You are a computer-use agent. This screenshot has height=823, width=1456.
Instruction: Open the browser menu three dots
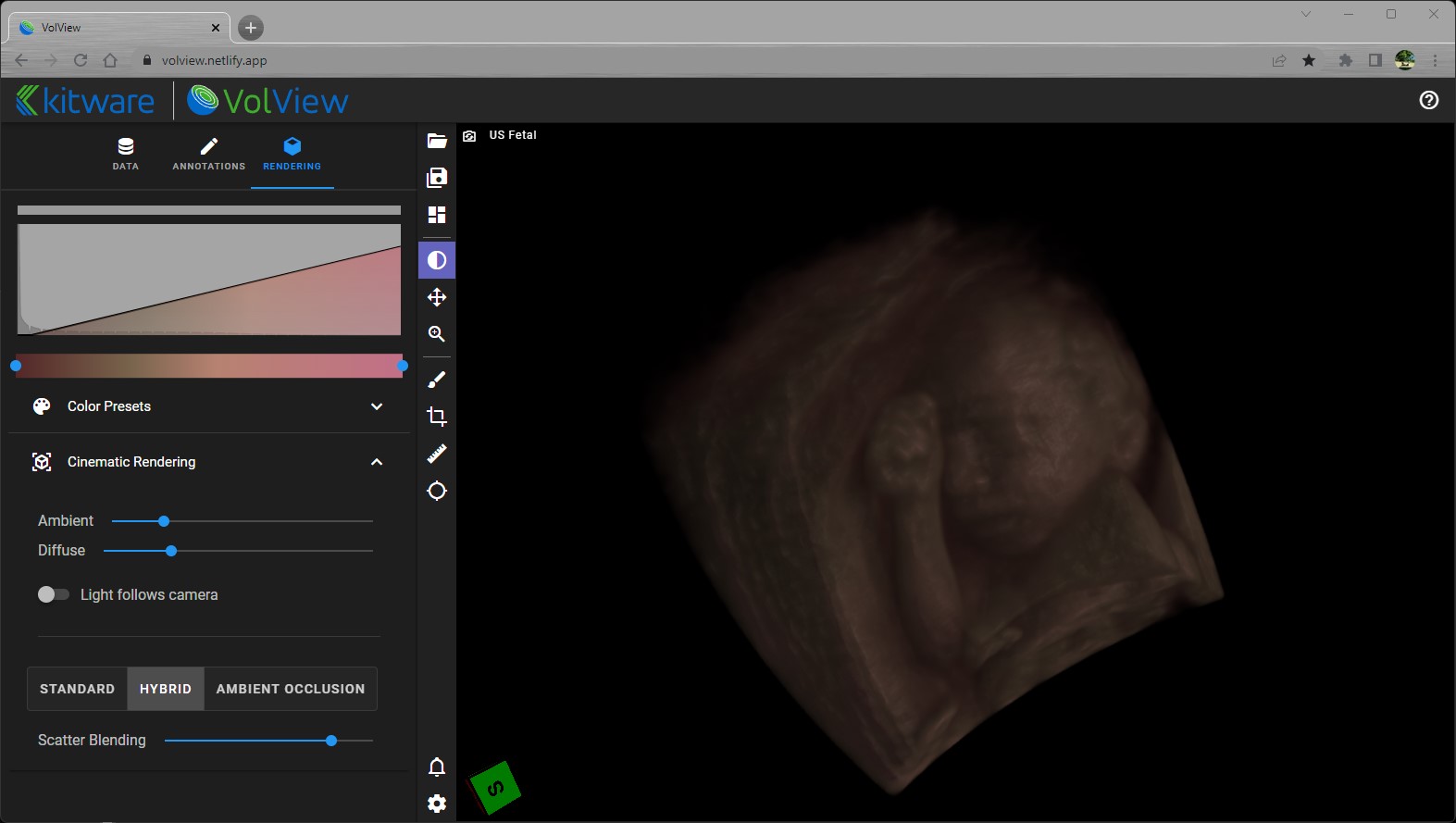[x=1436, y=60]
